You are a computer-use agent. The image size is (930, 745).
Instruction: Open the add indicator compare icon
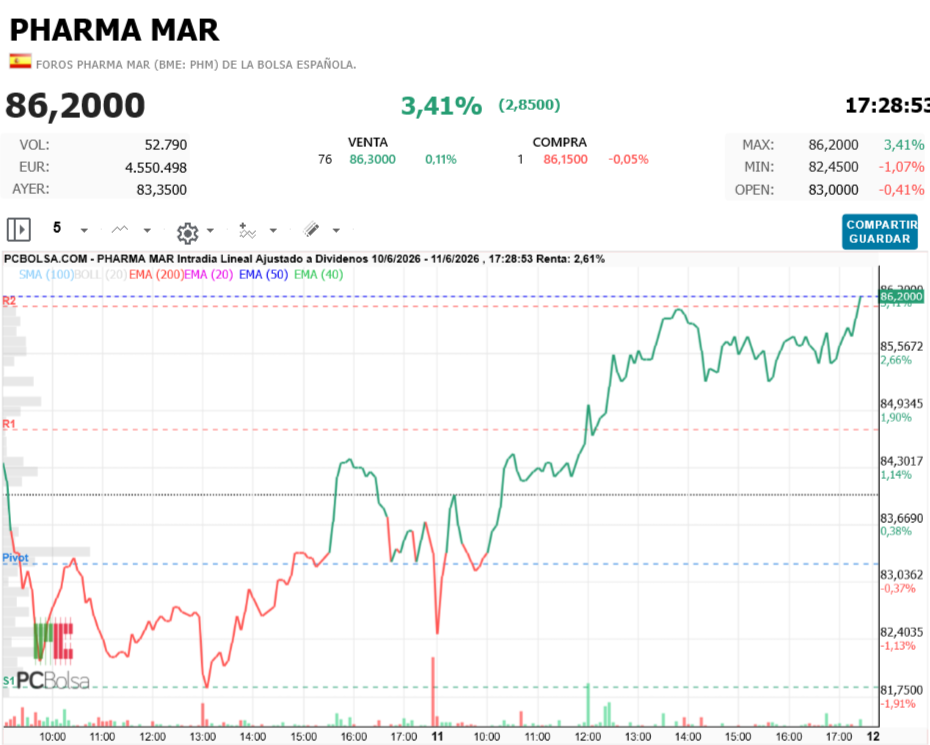[x=247, y=230]
